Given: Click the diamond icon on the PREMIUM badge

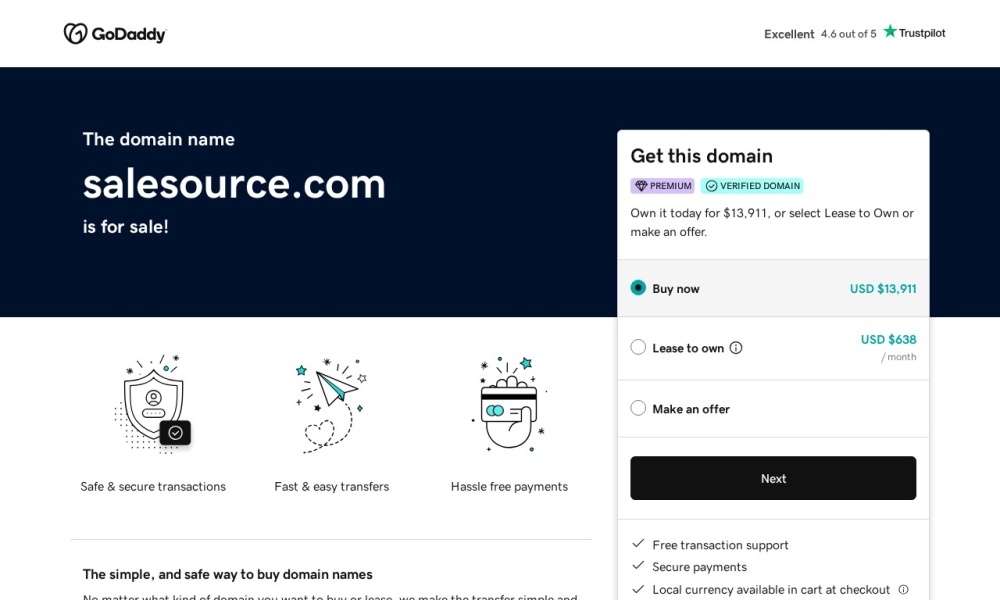Looking at the screenshot, I should (640, 185).
